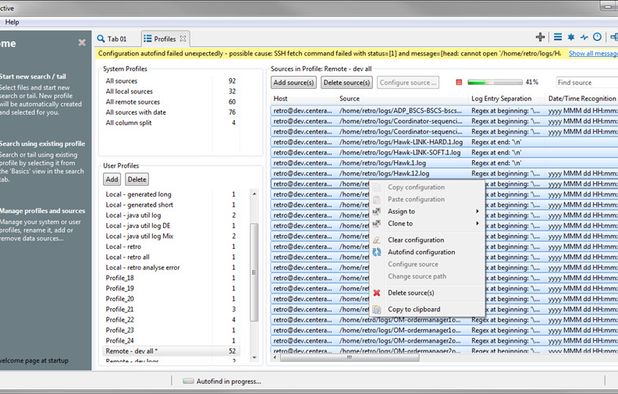Click the plus icon to add new tab

[x=540, y=37]
